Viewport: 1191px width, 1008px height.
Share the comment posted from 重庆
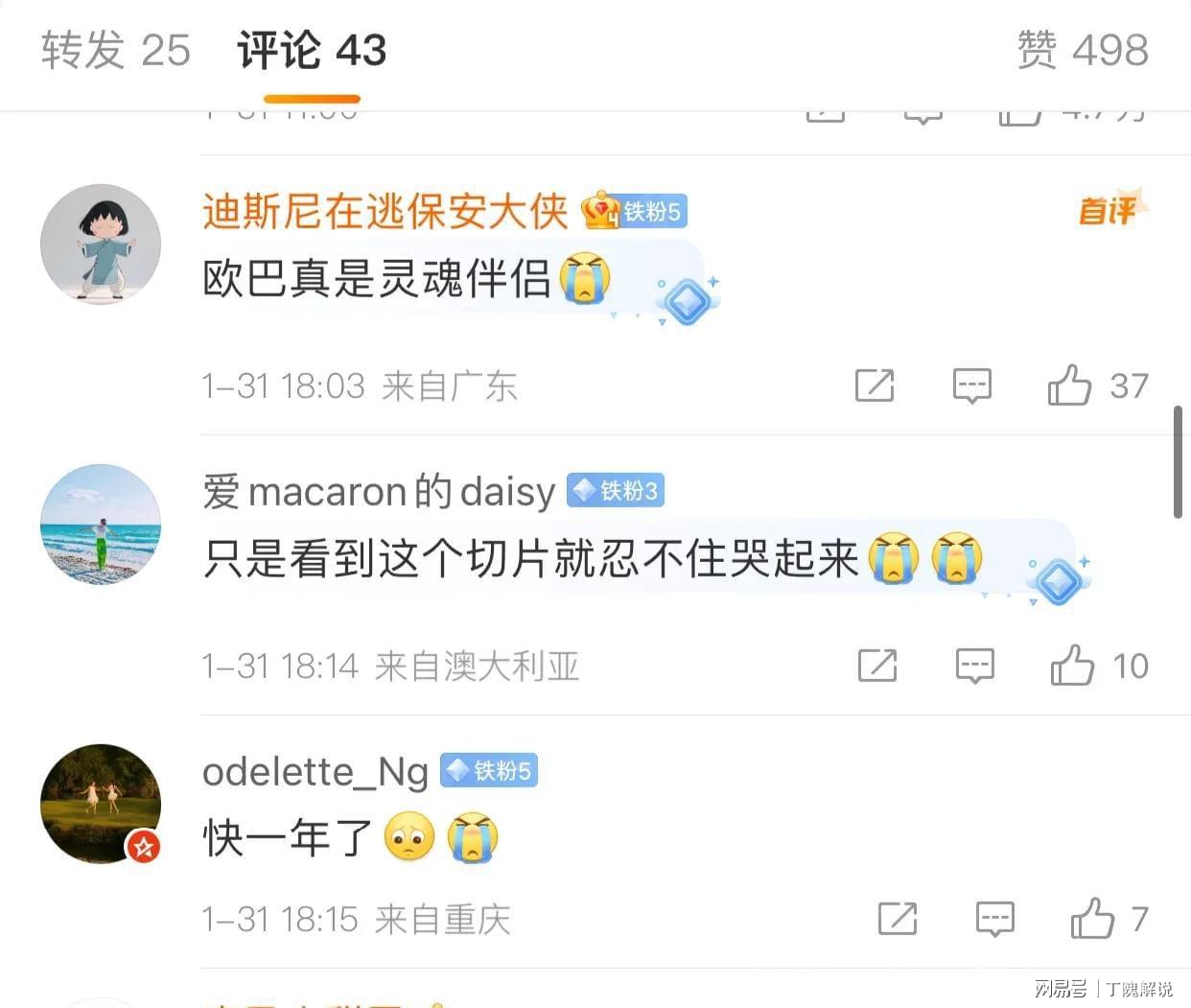click(x=898, y=919)
